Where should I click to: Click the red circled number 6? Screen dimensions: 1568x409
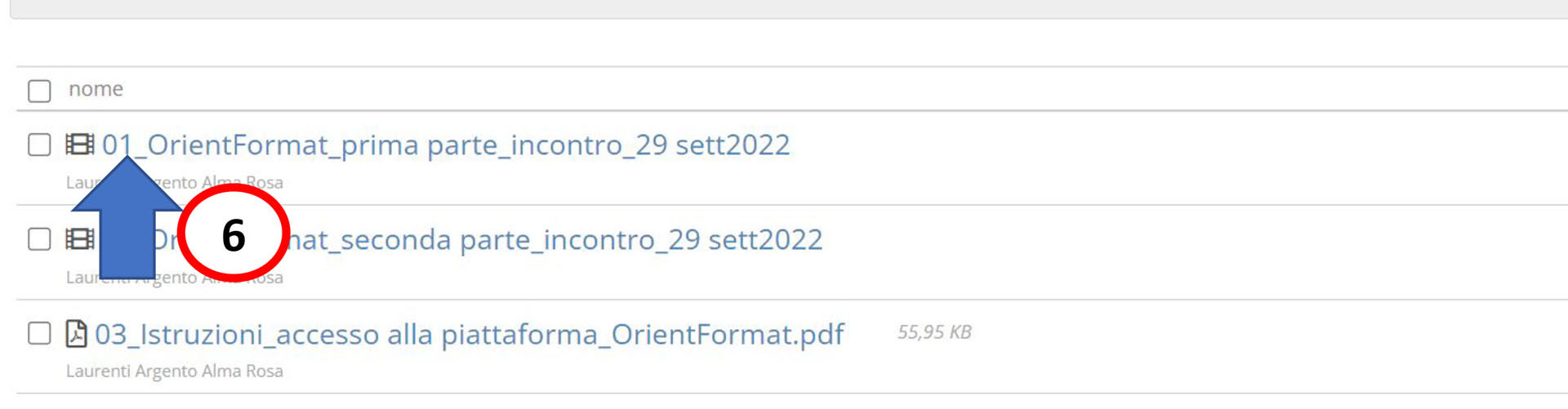tap(234, 234)
